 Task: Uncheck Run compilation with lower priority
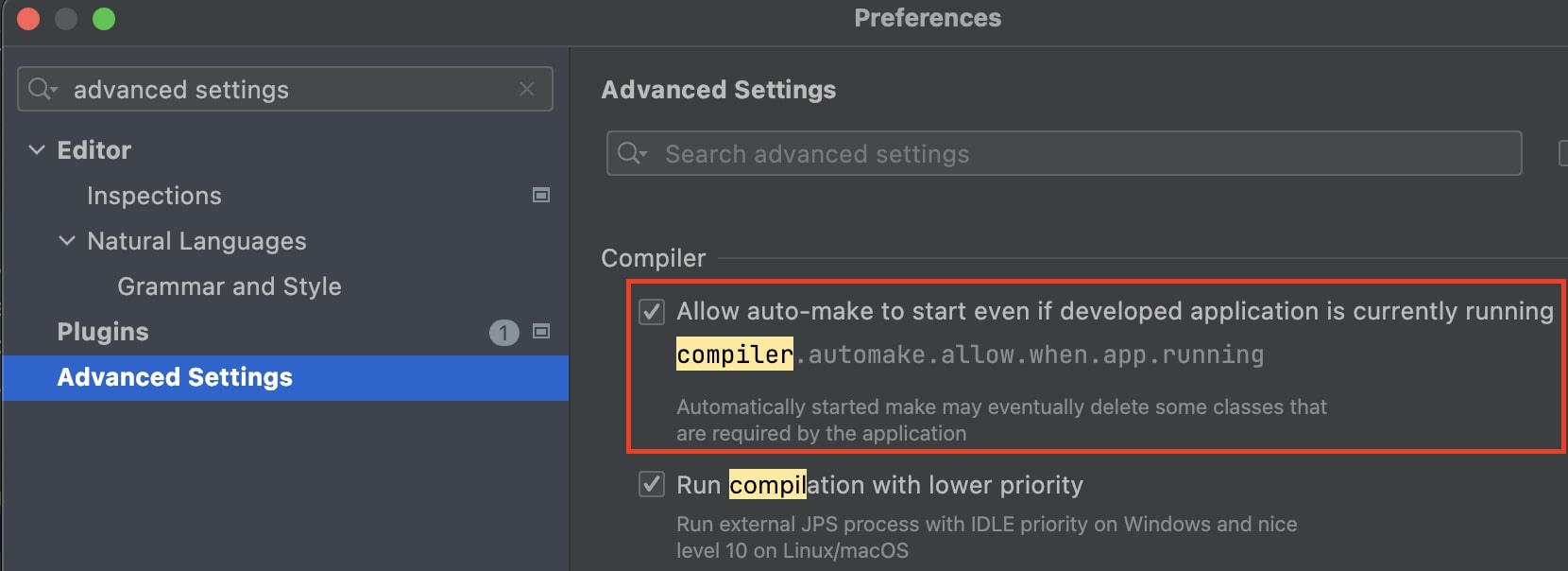[652, 484]
